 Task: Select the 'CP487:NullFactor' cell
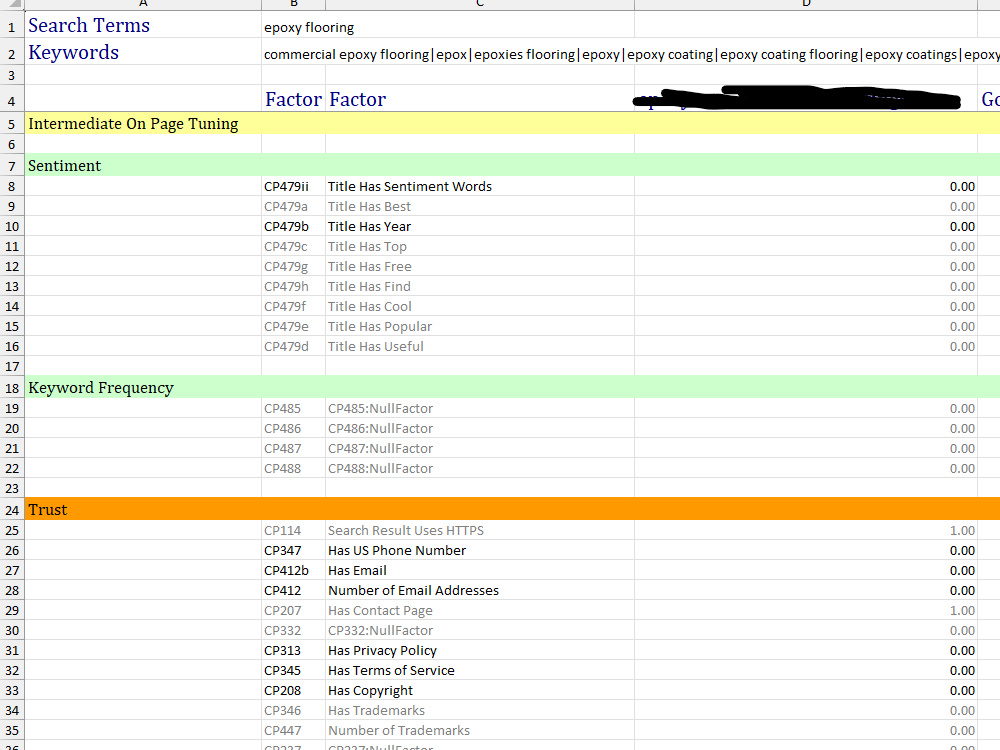pos(480,448)
